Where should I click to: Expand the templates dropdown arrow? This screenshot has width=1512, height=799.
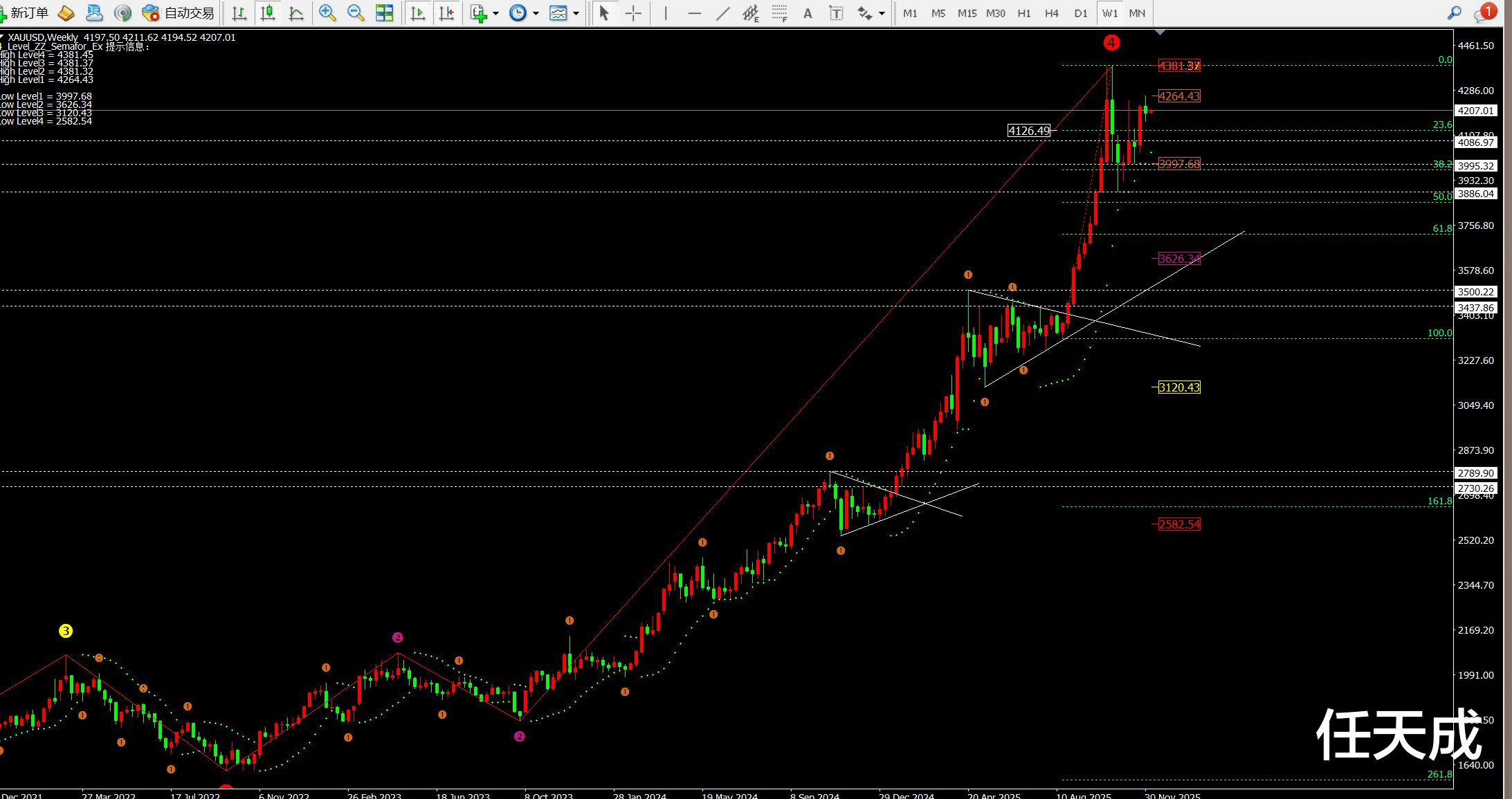[x=576, y=13]
